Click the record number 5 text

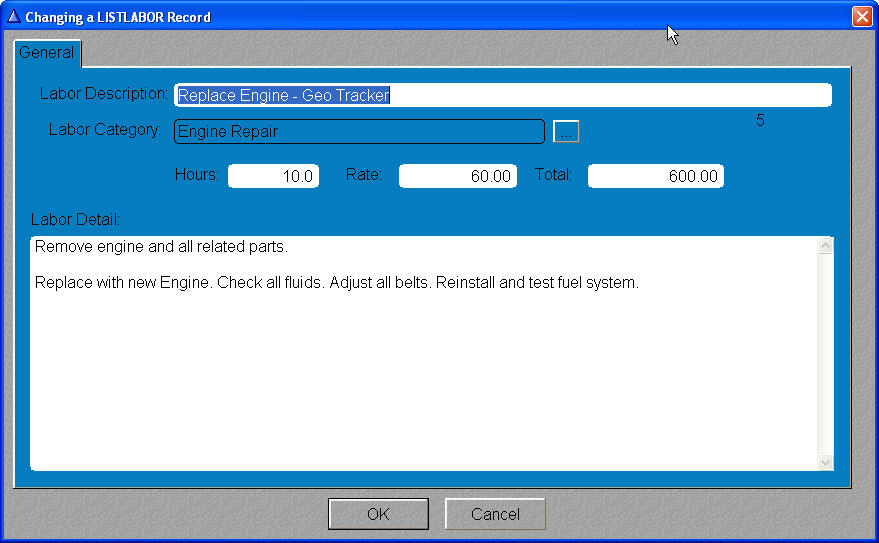pos(760,120)
